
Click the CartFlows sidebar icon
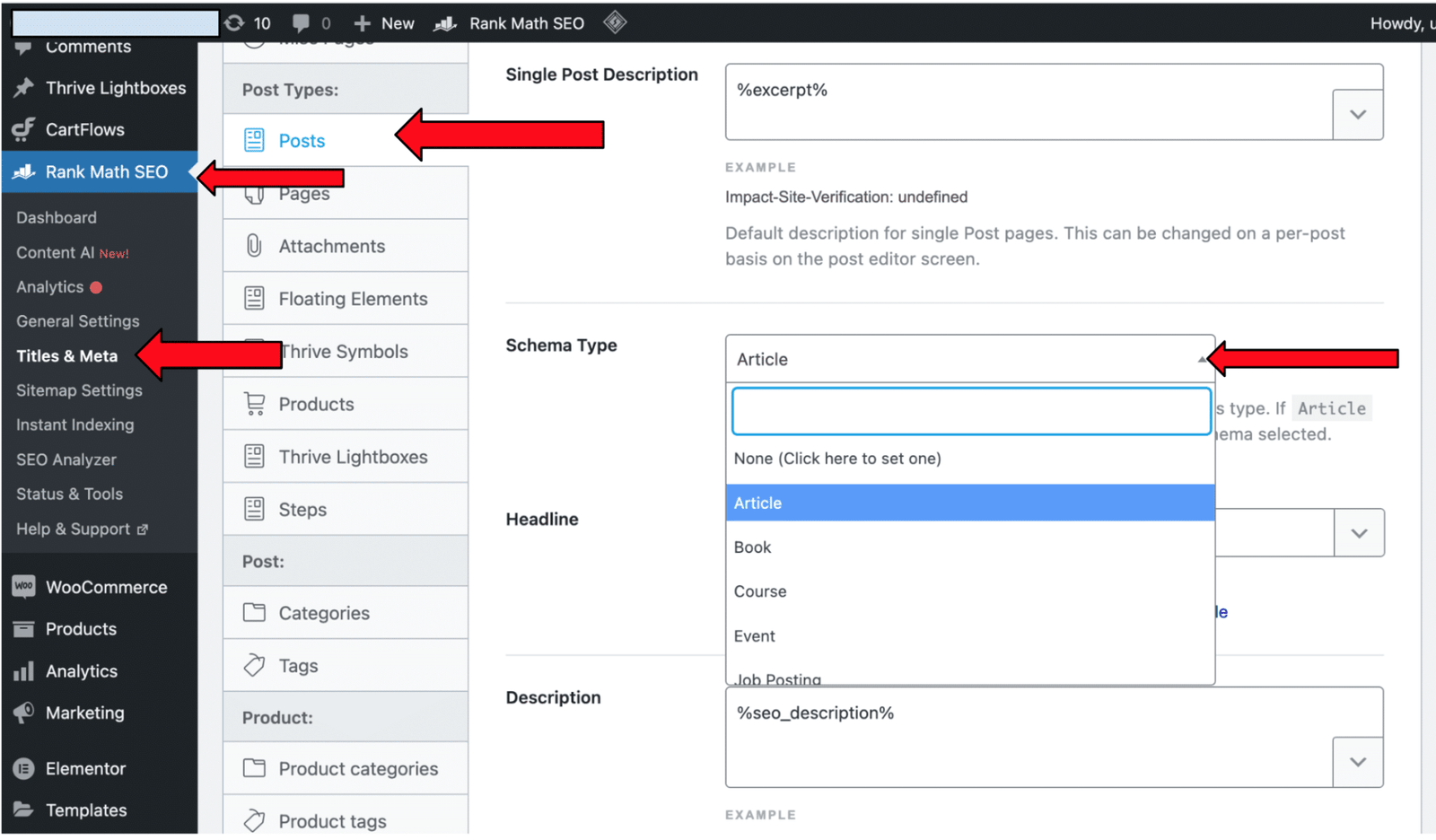(24, 129)
